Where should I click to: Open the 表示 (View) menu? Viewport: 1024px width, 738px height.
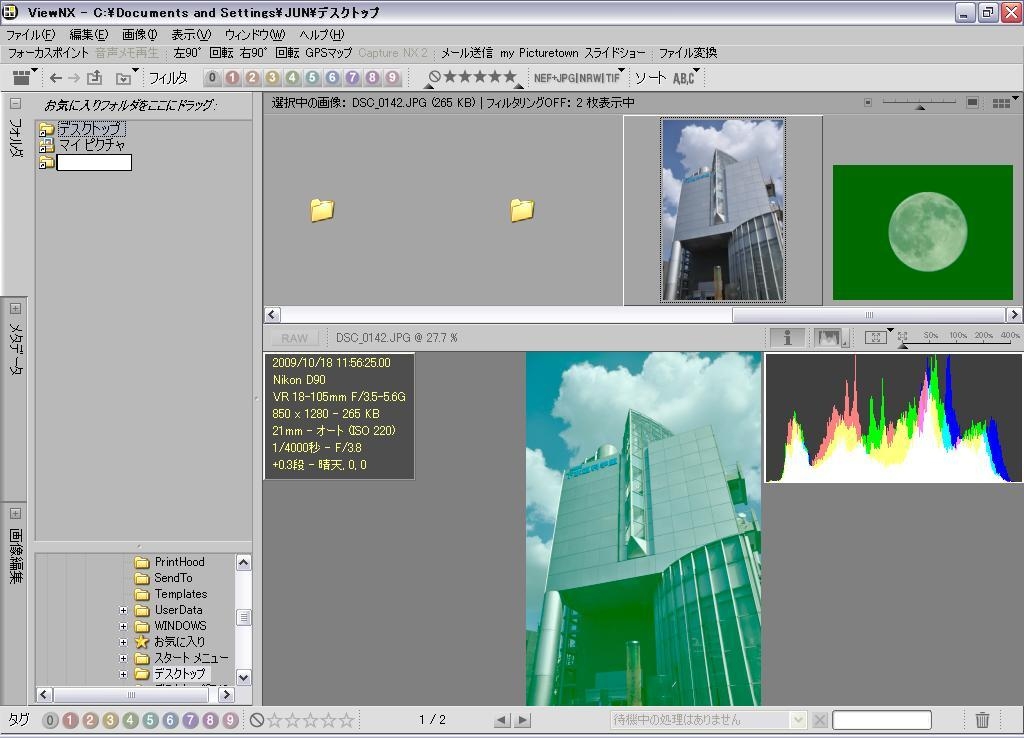[190, 35]
